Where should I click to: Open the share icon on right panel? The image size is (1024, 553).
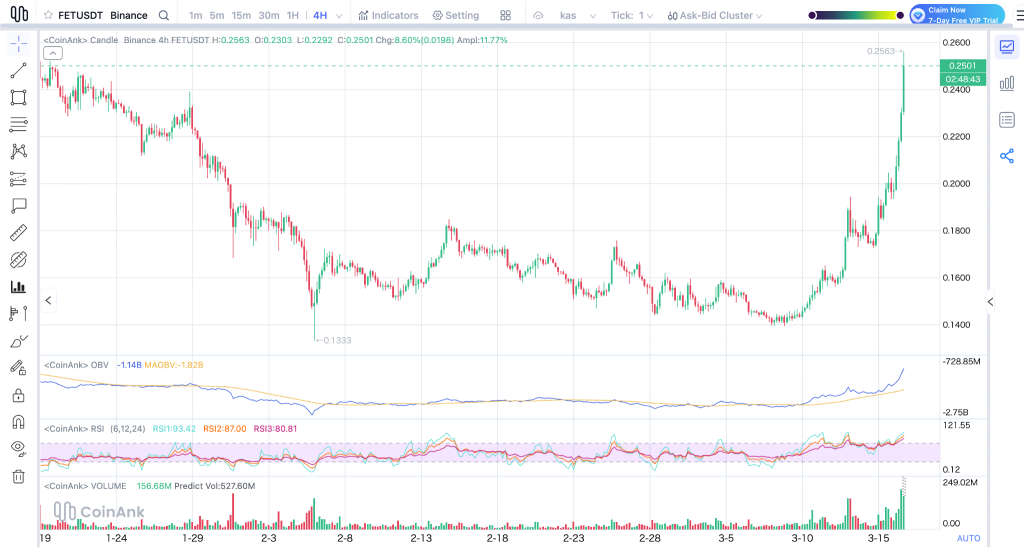click(x=1007, y=156)
